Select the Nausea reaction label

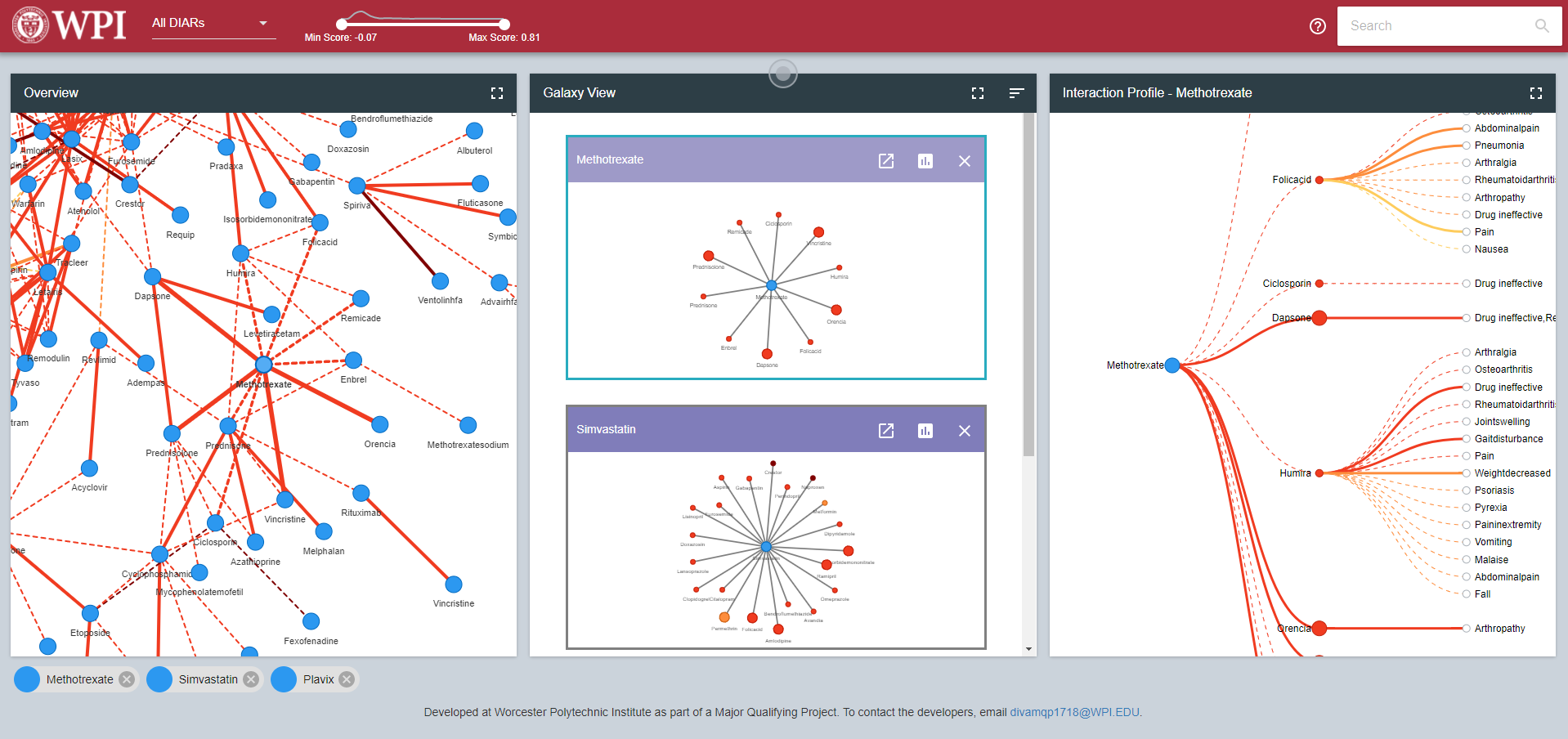click(1491, 249)
